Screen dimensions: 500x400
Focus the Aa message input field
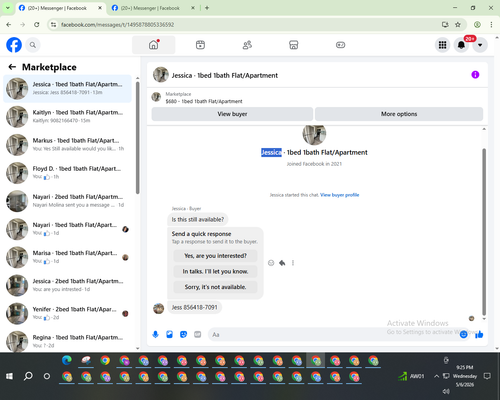coord(333,334)
